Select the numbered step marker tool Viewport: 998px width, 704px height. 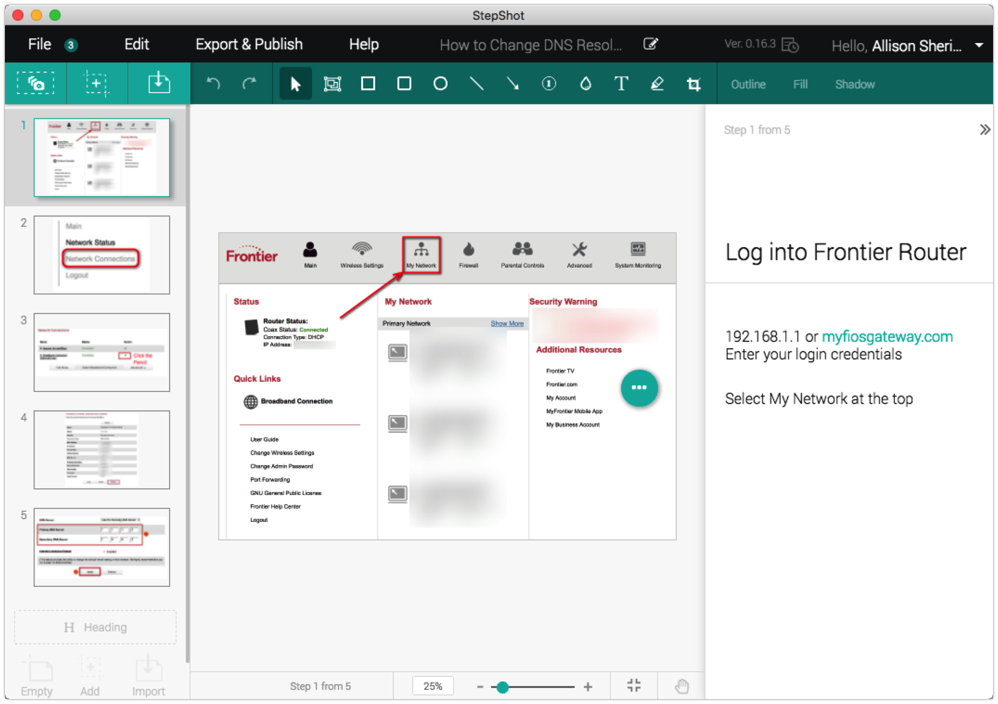point(549,83)
